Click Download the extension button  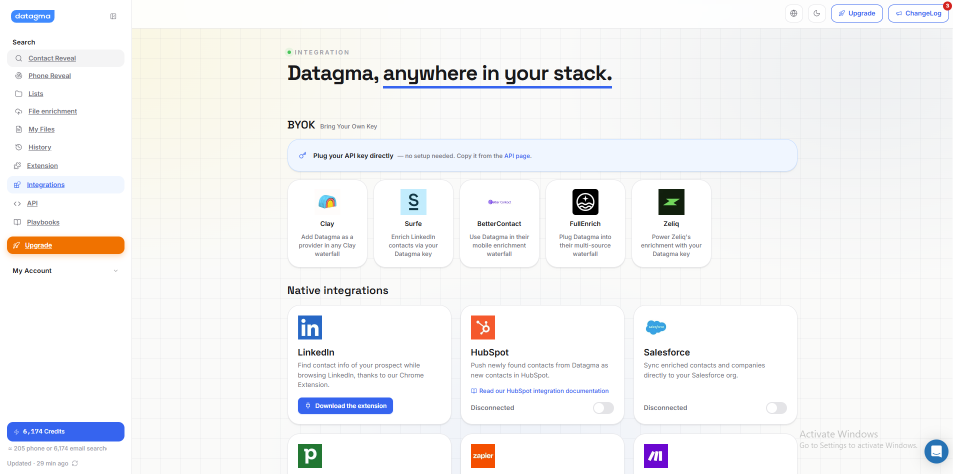pyautogui.click(x=345, y=406)
